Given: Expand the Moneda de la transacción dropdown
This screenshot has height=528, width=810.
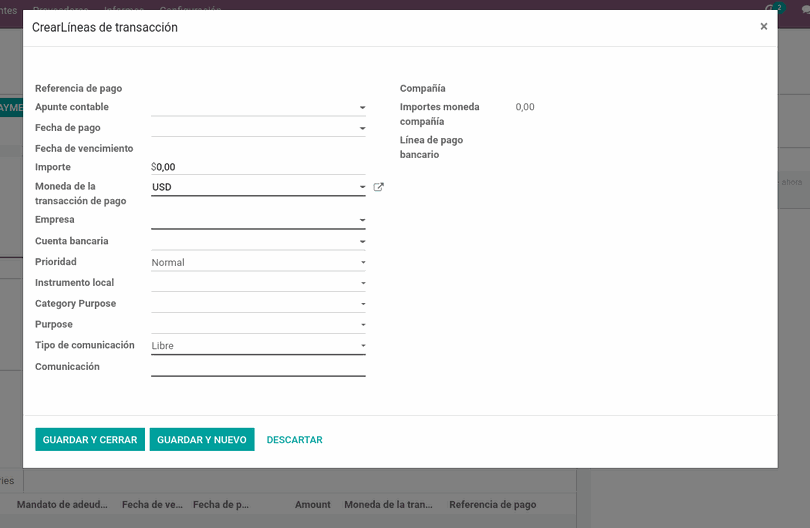Looking at the screenshot, I should [258, 187].
